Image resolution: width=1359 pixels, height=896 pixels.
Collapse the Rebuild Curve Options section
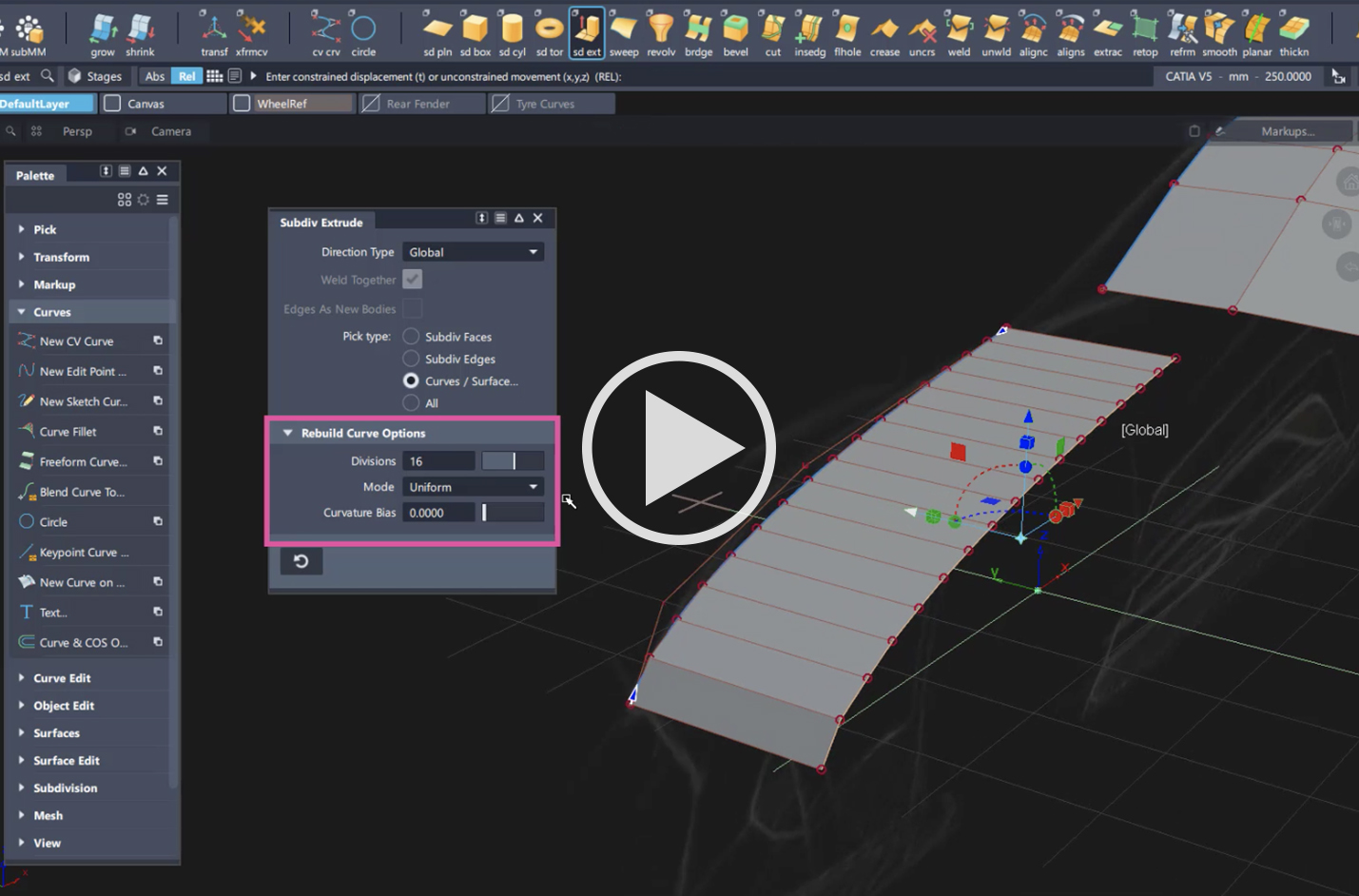[x=287, y=433]
